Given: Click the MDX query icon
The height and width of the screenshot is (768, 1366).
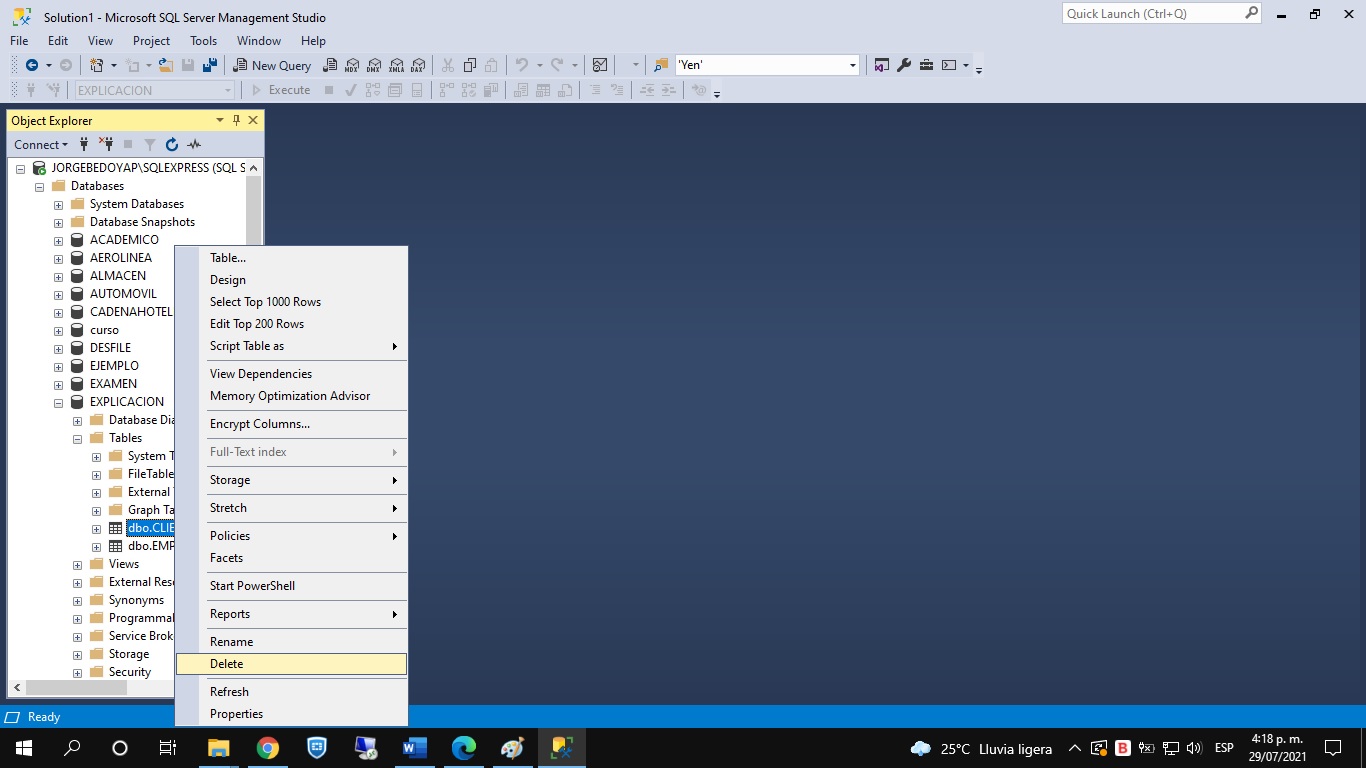Looking at the screenshot, I should pos(352,65).
